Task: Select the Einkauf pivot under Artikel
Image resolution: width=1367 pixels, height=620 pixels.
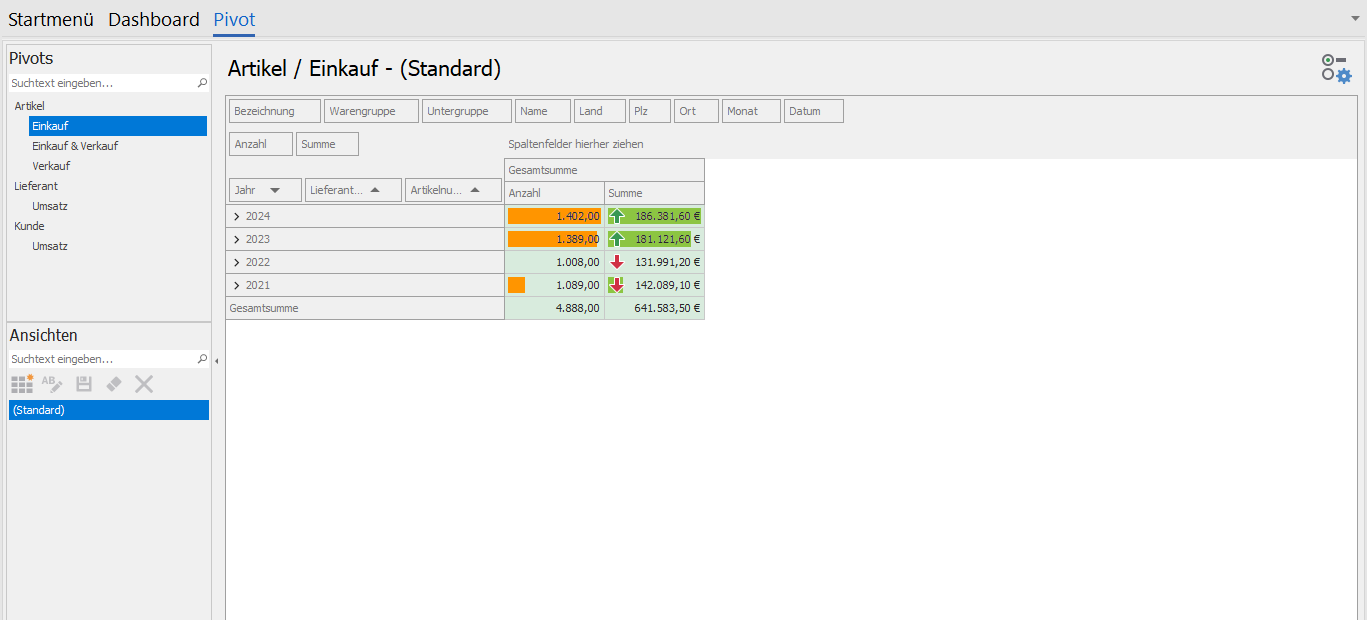Action: tap(118, 126)
